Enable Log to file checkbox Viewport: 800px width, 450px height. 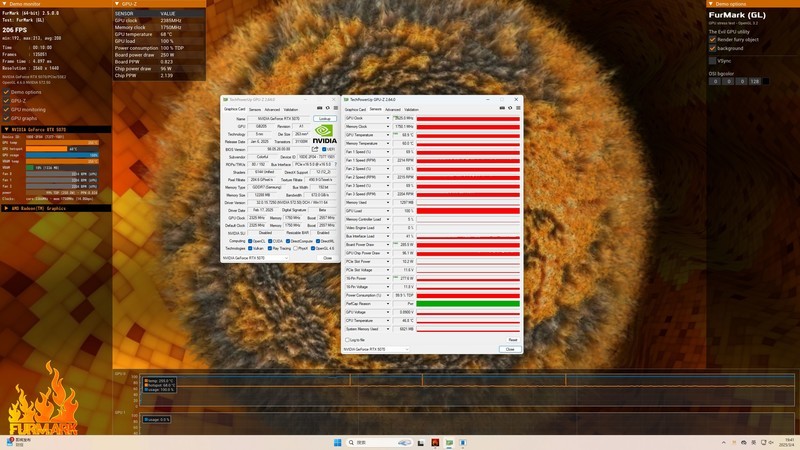click(347, 339)
